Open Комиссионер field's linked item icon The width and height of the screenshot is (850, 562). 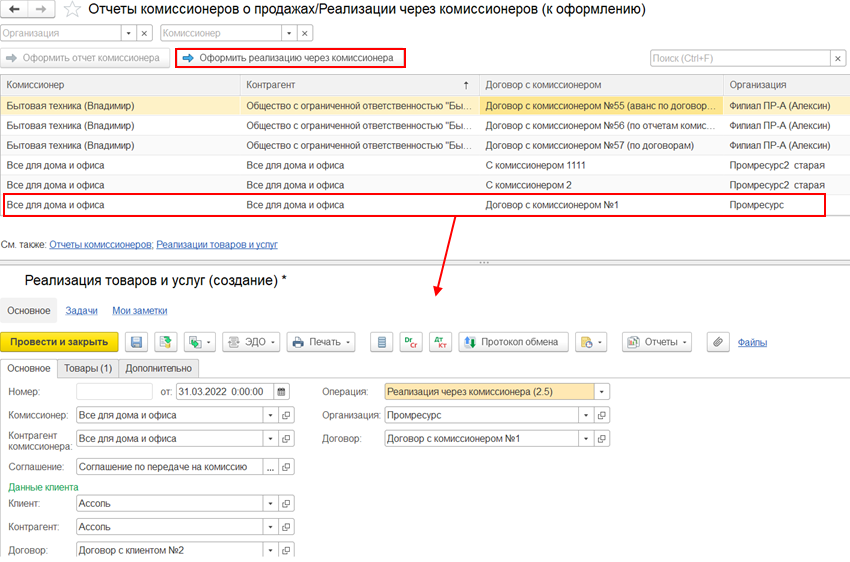[286, 415]
